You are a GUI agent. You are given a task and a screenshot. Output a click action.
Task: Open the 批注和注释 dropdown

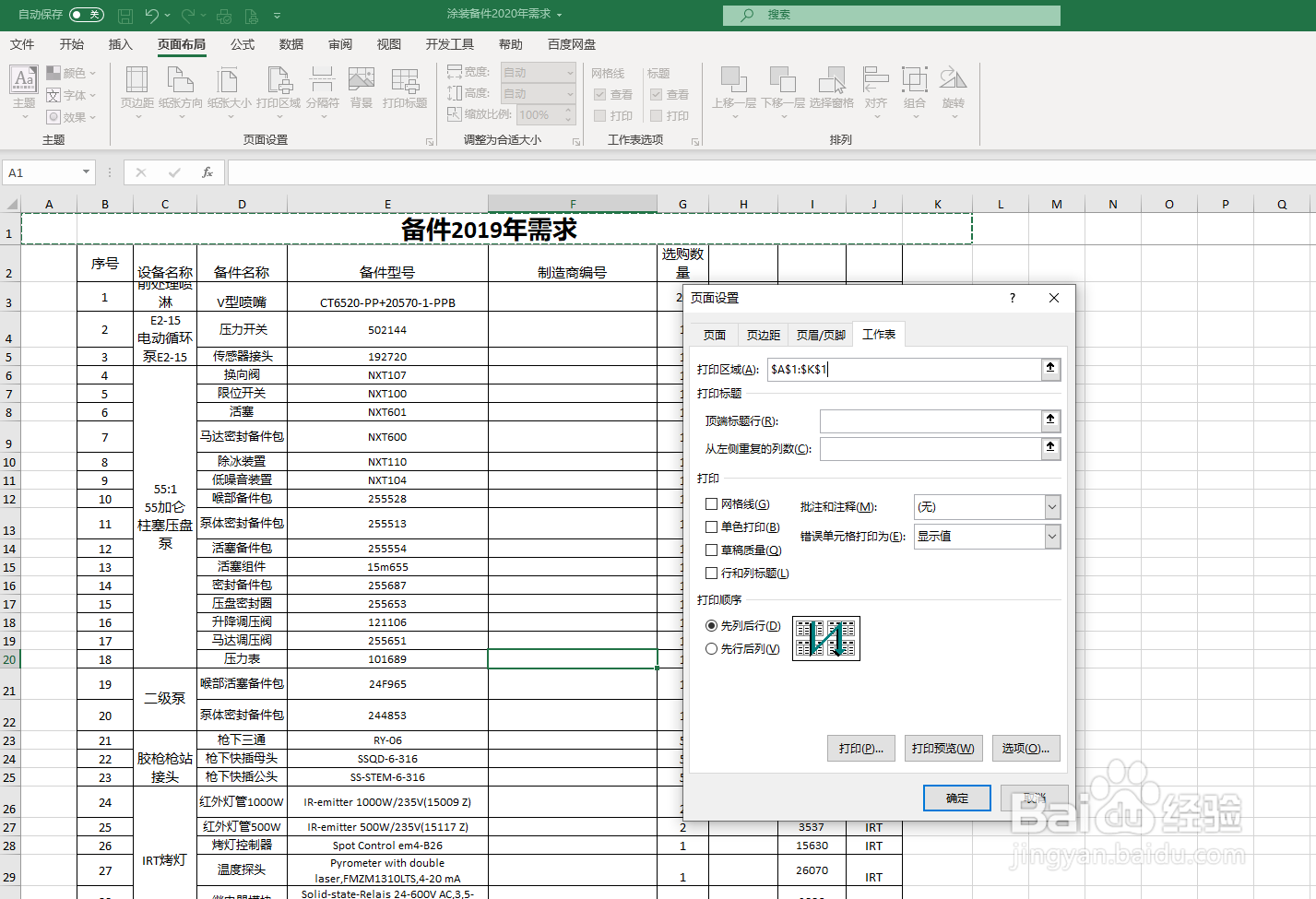point(1050,507)
